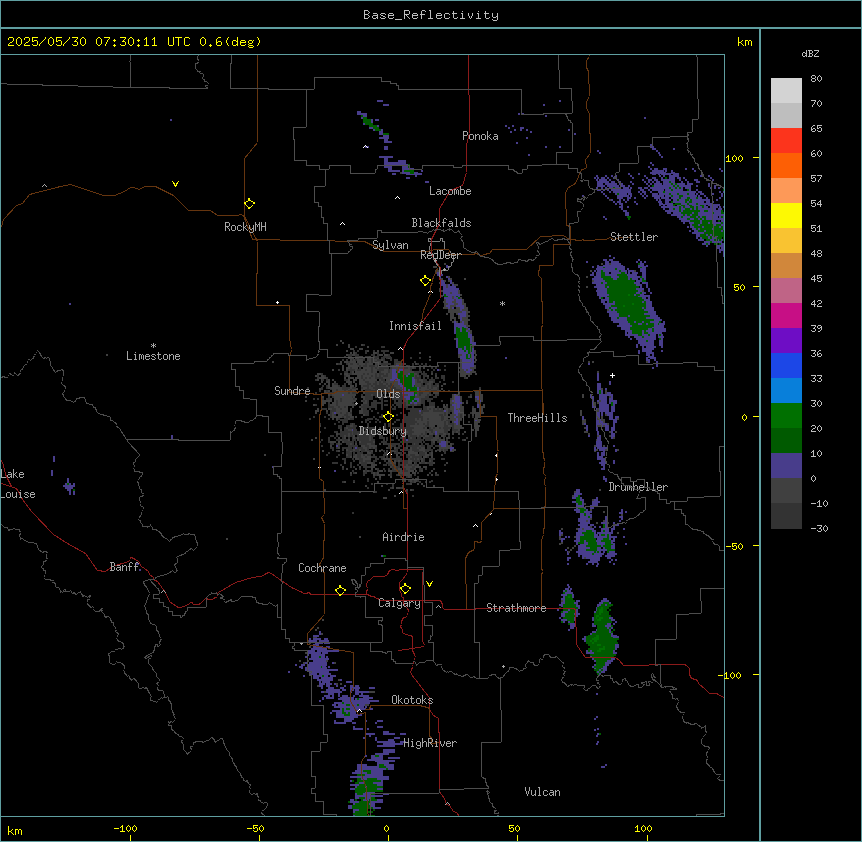Click the Sylvan label
Screen dimensions: 862x842
(x=390, y=245)
